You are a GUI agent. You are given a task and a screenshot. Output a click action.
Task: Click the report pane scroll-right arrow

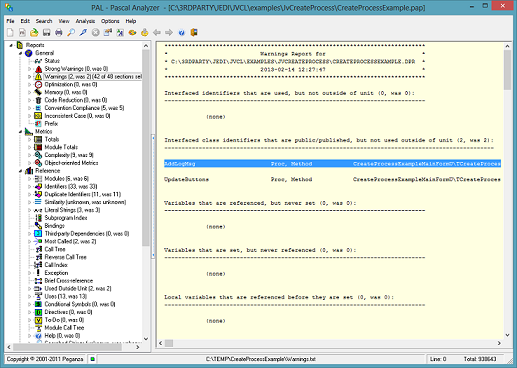(x=499, y=343)
